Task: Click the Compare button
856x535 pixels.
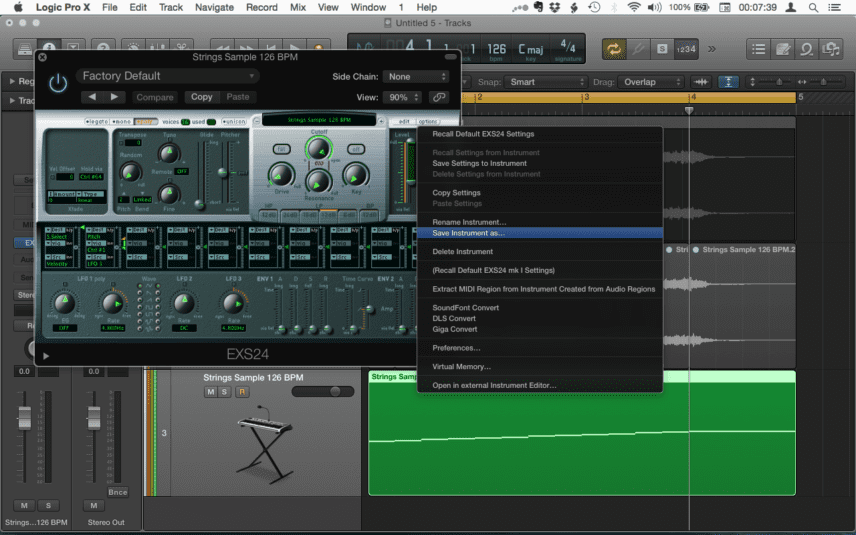Action: click(x=154, y=97)
